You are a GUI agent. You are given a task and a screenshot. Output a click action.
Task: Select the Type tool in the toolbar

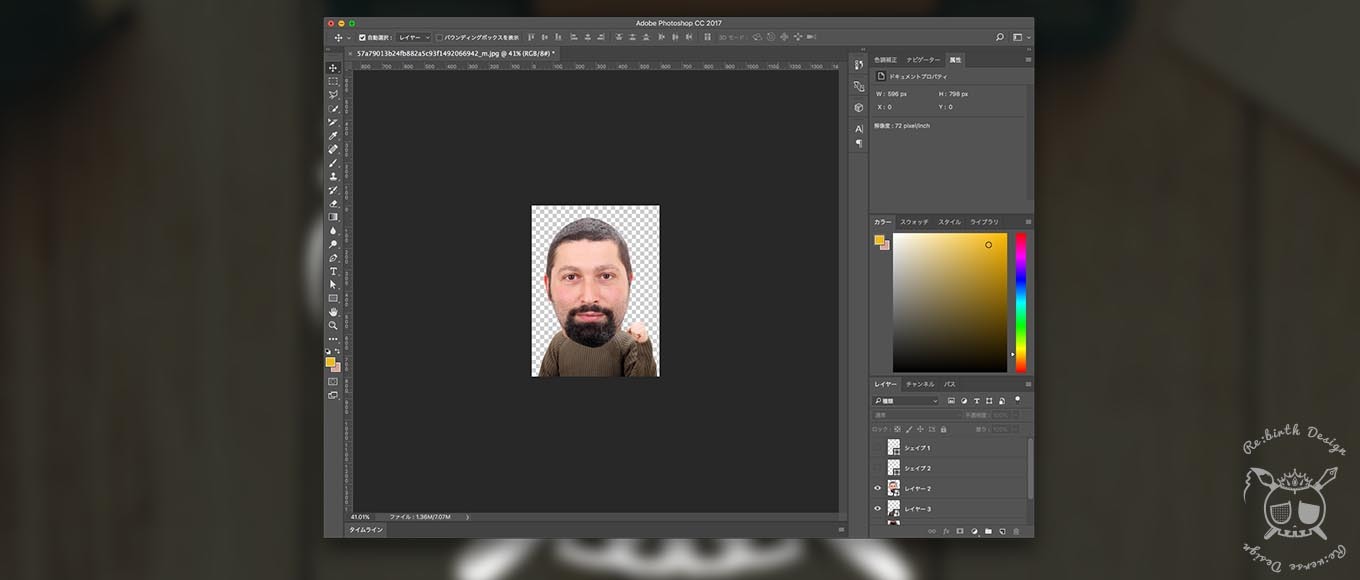(x=333, y=271)
